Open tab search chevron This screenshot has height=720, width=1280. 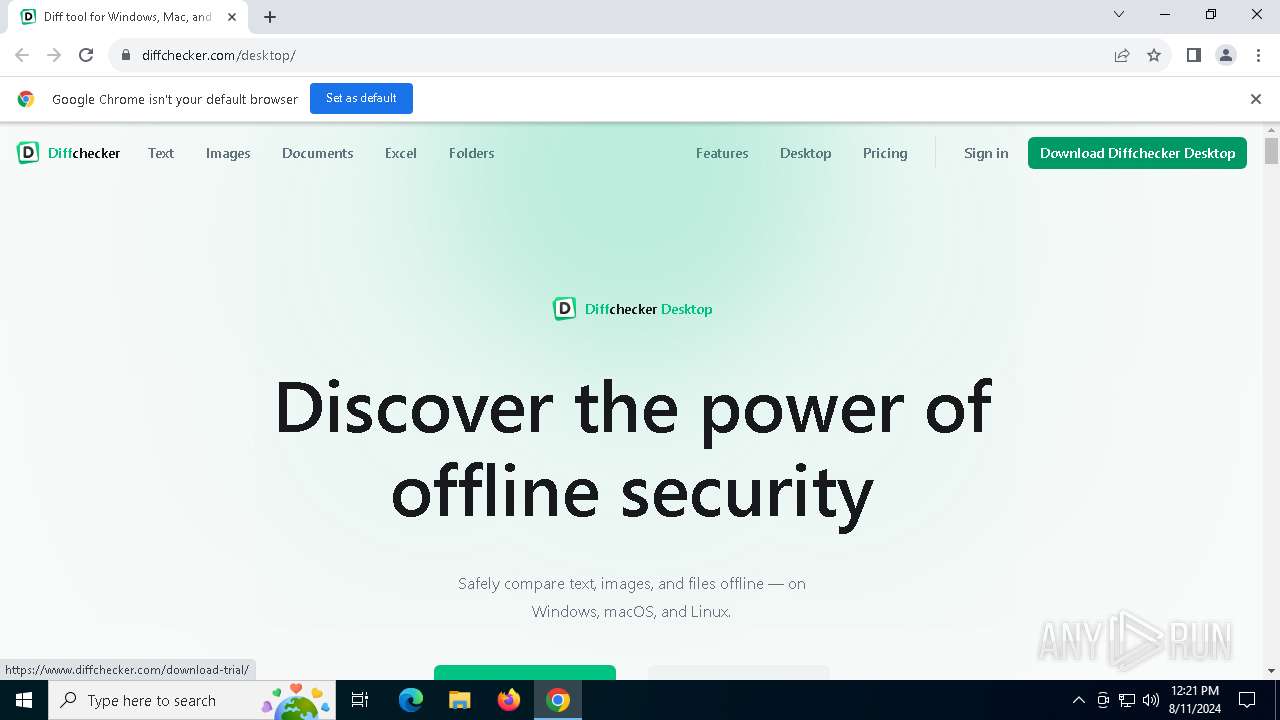point(1119,14)
